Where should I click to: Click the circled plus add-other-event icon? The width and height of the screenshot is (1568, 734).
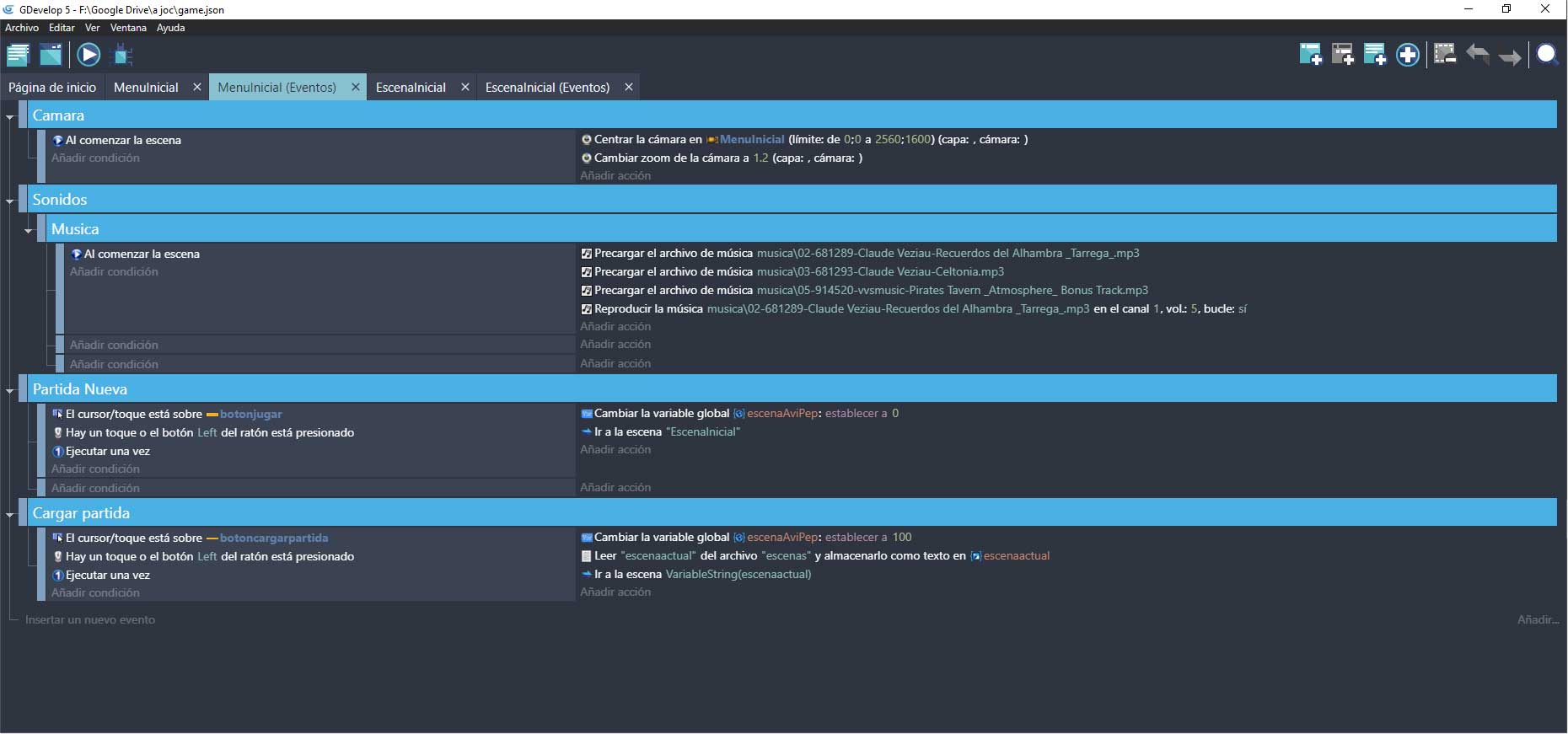coord(1408,56)
